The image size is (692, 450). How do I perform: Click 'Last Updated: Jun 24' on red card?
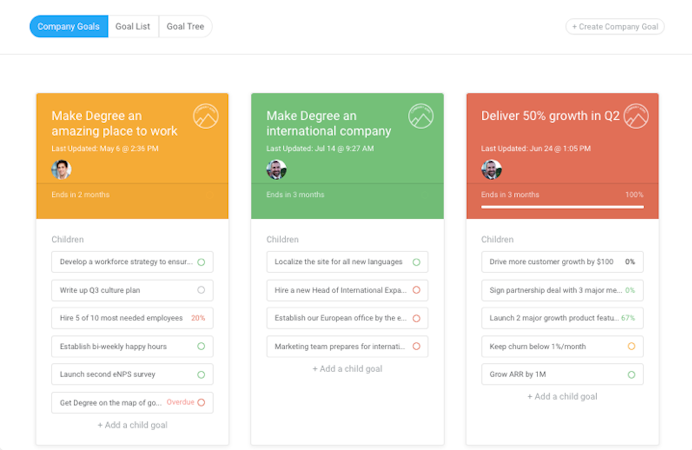point(536,149)
